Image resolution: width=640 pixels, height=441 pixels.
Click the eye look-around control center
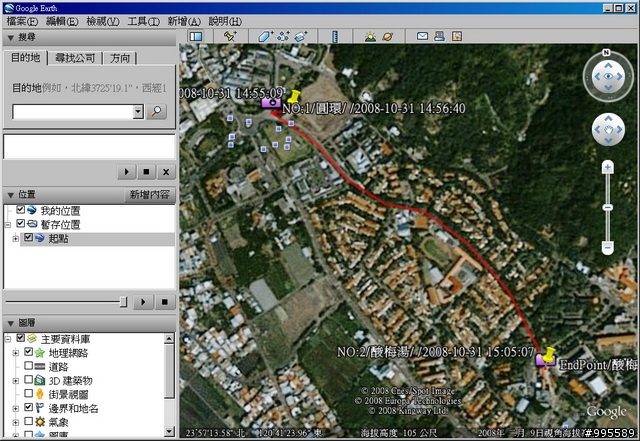tap(608, 76)
